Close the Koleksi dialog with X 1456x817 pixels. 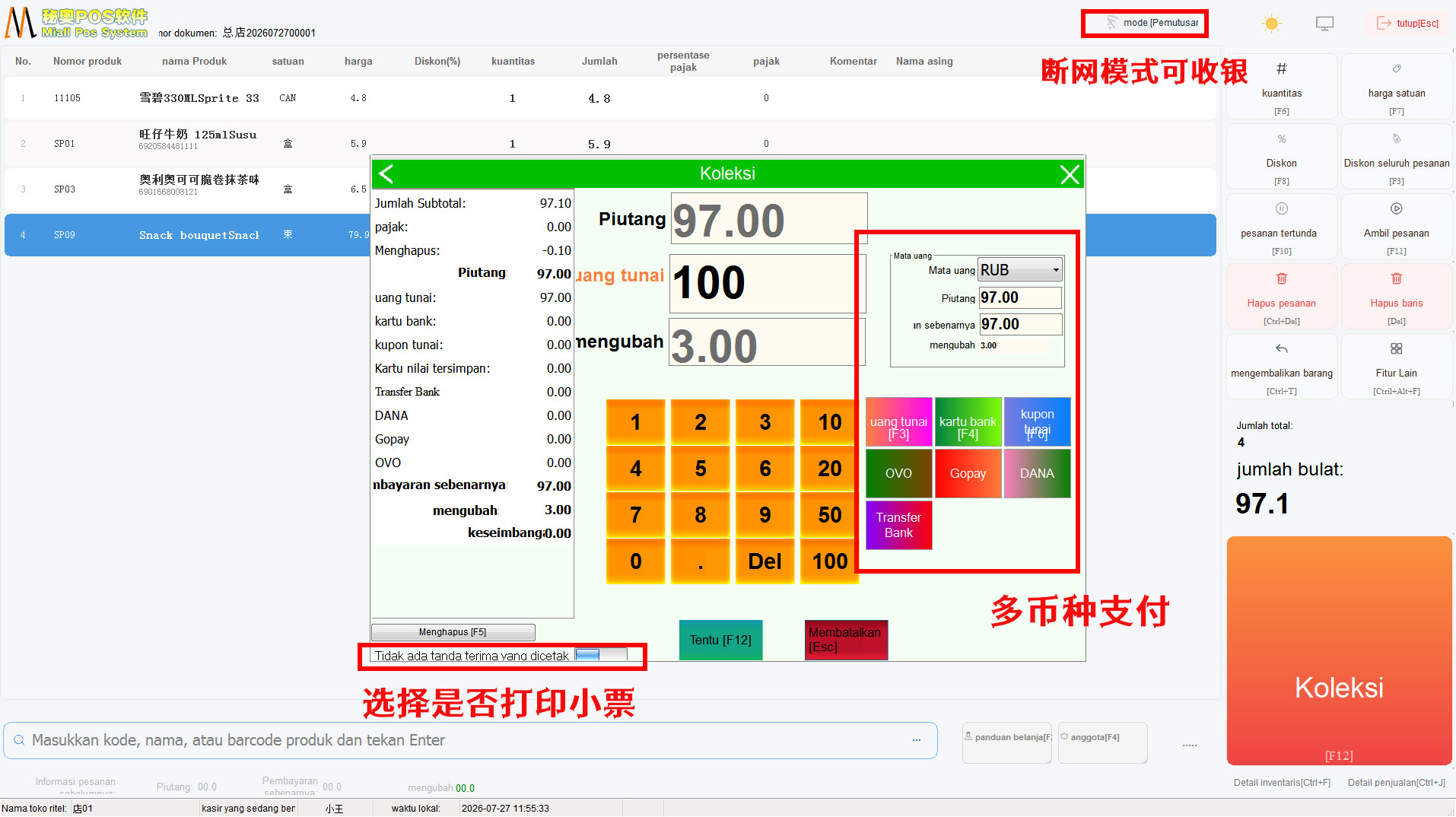pyautogui.click(x=1070, y=174)
